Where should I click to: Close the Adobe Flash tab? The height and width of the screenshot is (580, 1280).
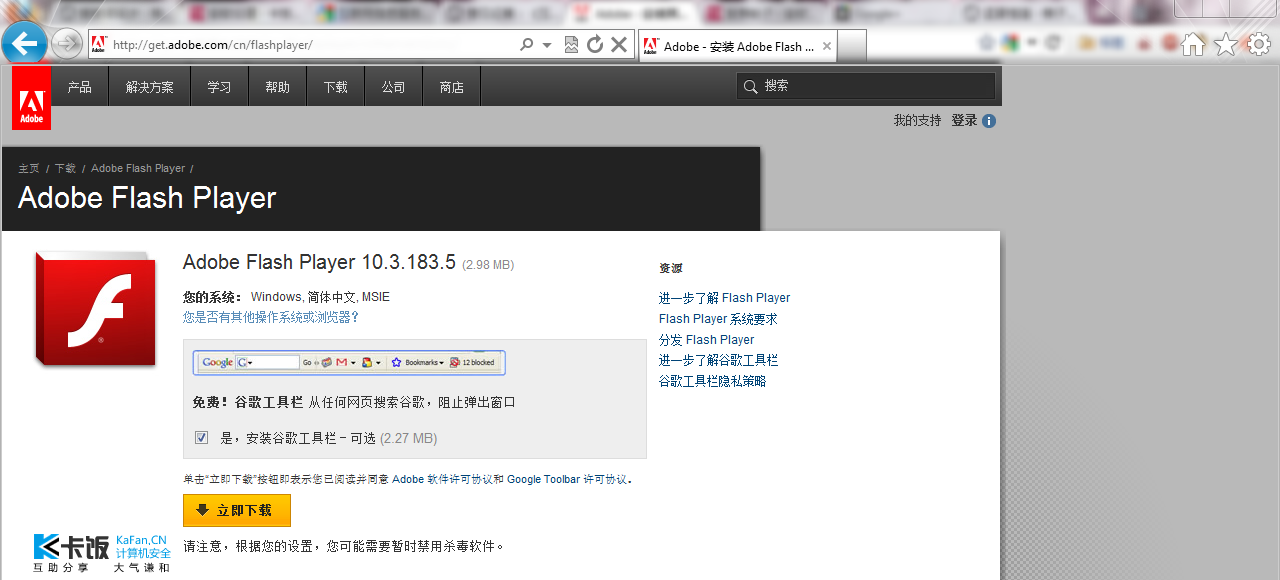pyautogui.click(x=827, y=46)
